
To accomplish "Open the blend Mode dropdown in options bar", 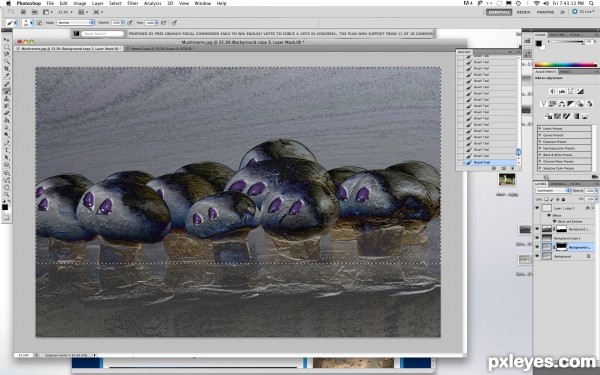I will pyautogui.click(x=75, y=23).
